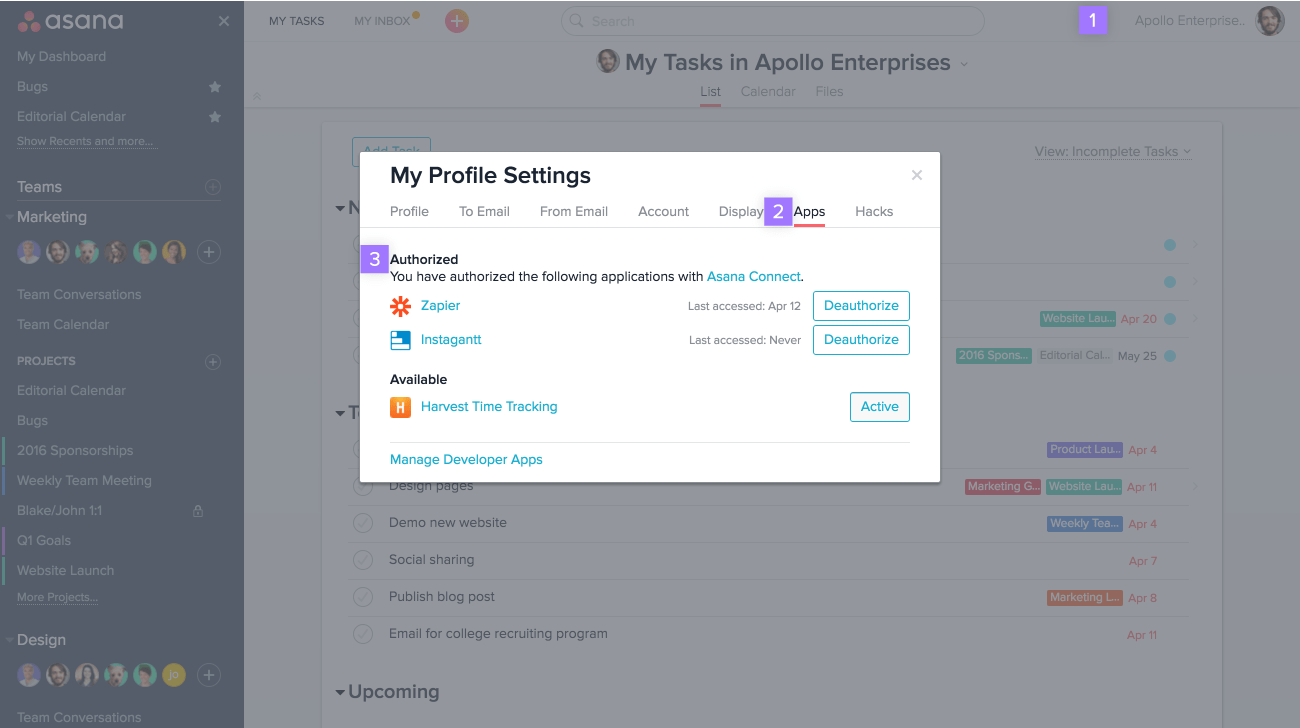Open the dropdown arrow beside the My Tasks title
Image resolution: width=1300 pixels, height=728 pixels.
(x=964, y=63)
